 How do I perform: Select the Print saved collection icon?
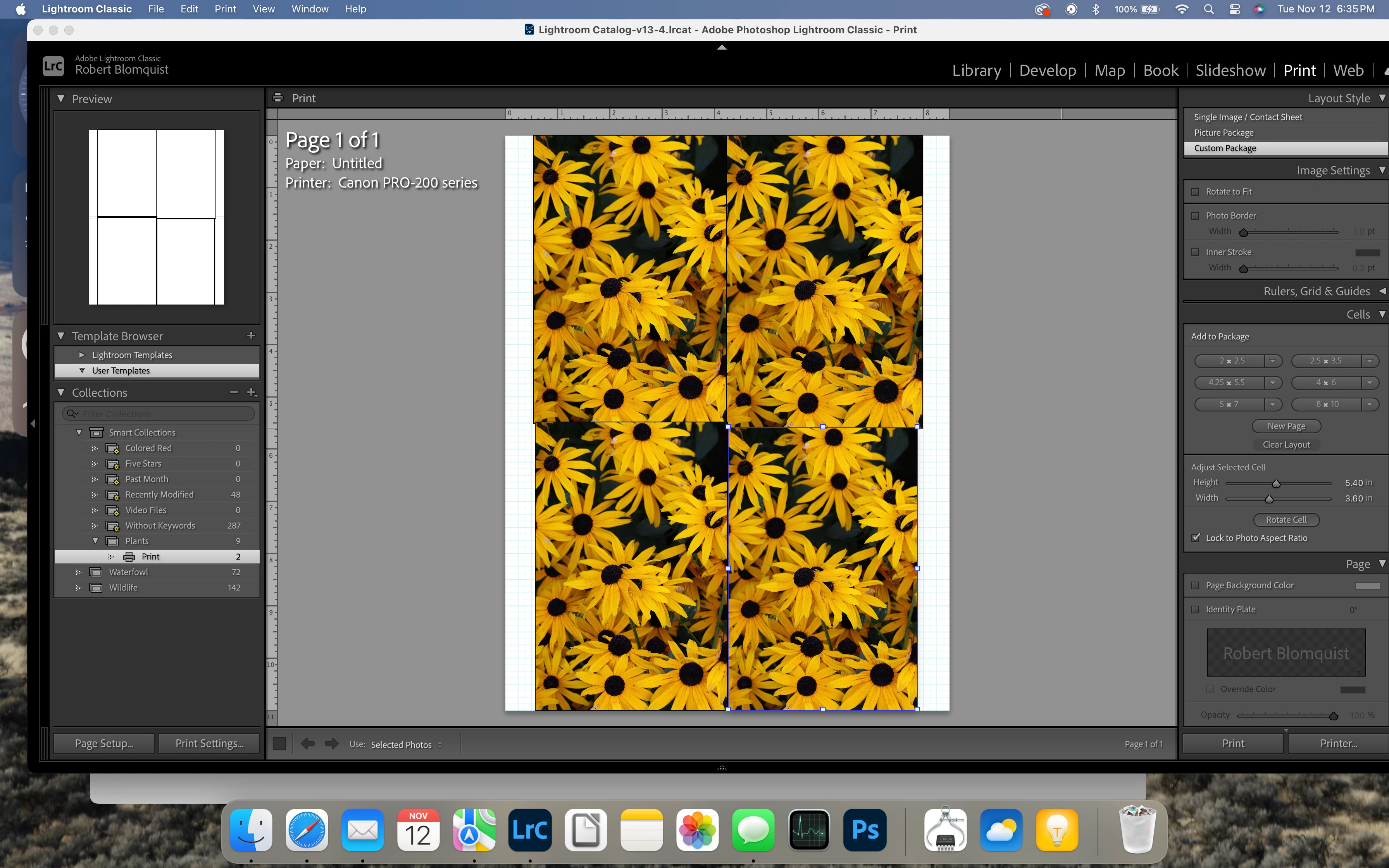coord(130,556)
